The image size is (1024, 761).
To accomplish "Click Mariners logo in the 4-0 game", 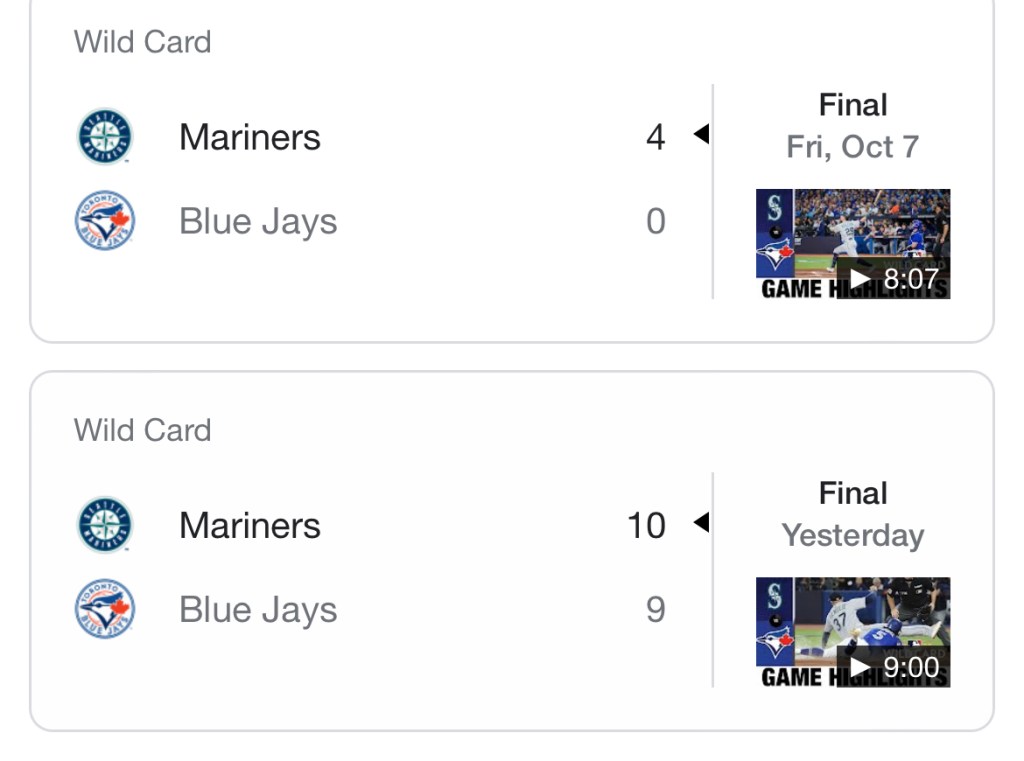I will click(105, 137).
